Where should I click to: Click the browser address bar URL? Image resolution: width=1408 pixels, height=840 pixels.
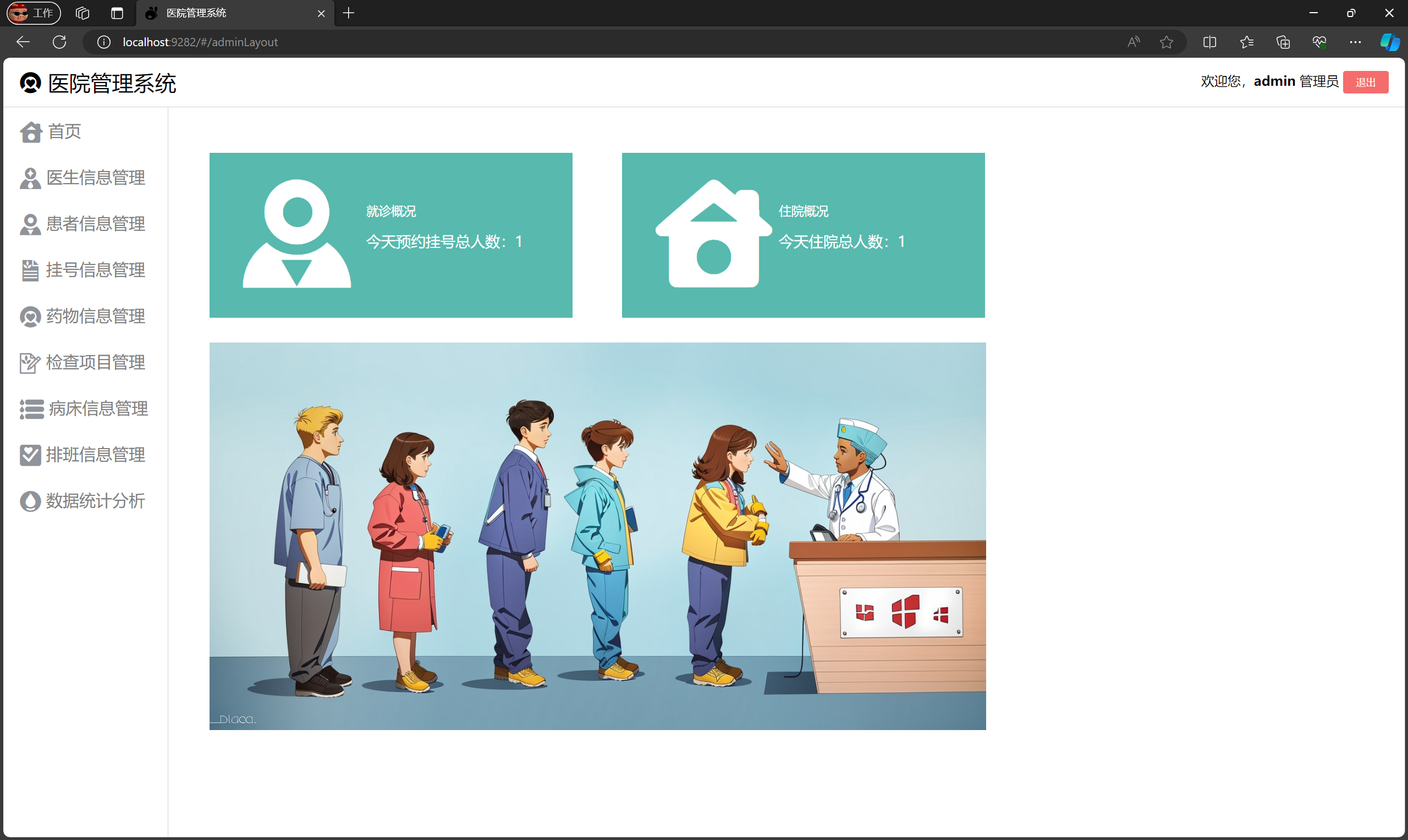pos(200,42)
